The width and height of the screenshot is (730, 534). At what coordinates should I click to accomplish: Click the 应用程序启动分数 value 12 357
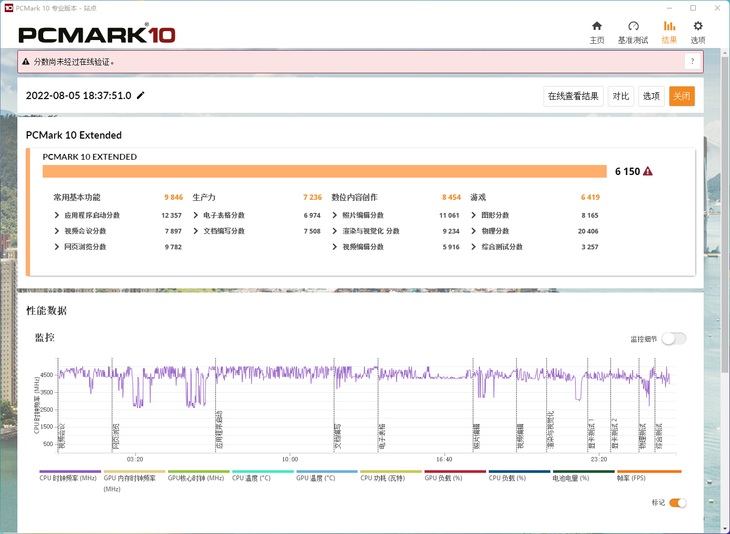tap(171, 215)
